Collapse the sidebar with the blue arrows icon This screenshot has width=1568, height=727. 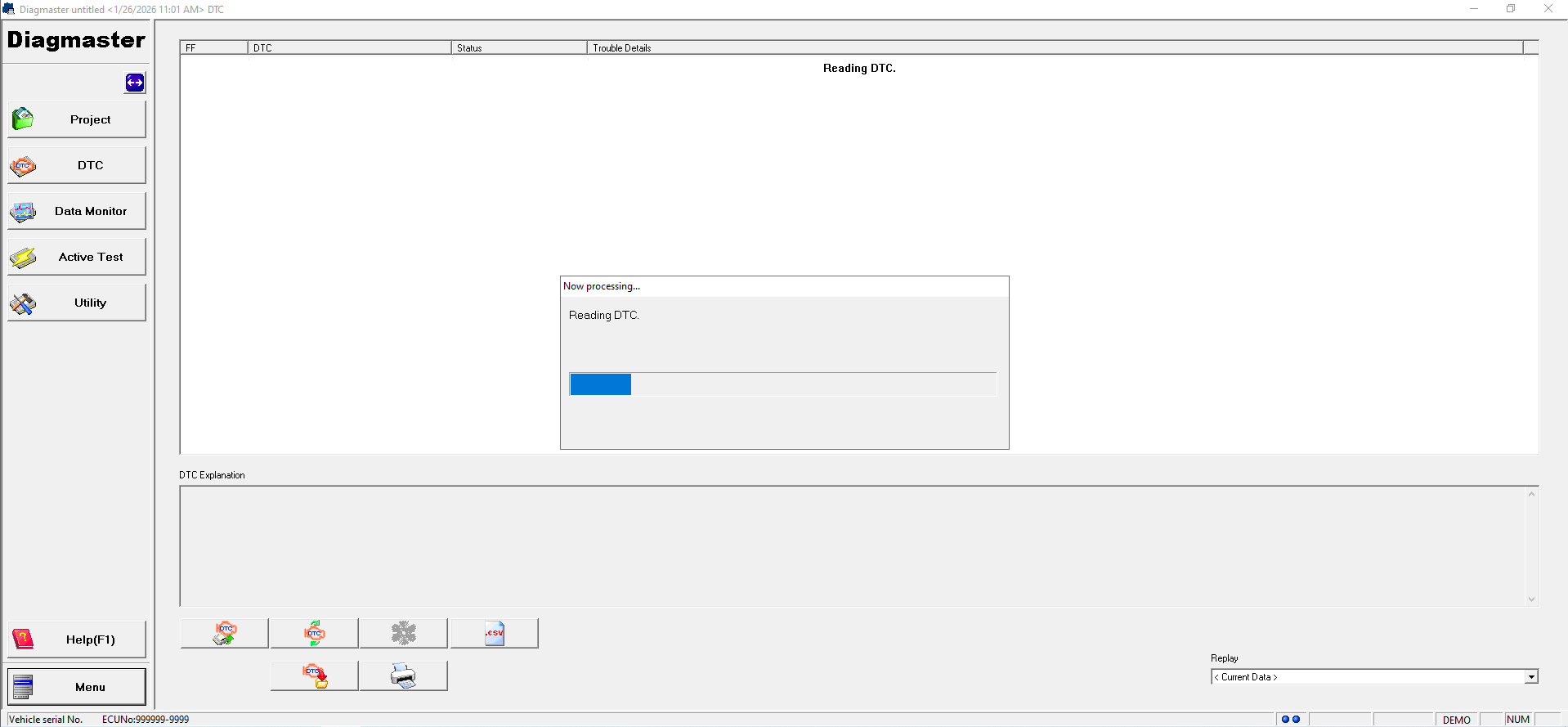135,83
